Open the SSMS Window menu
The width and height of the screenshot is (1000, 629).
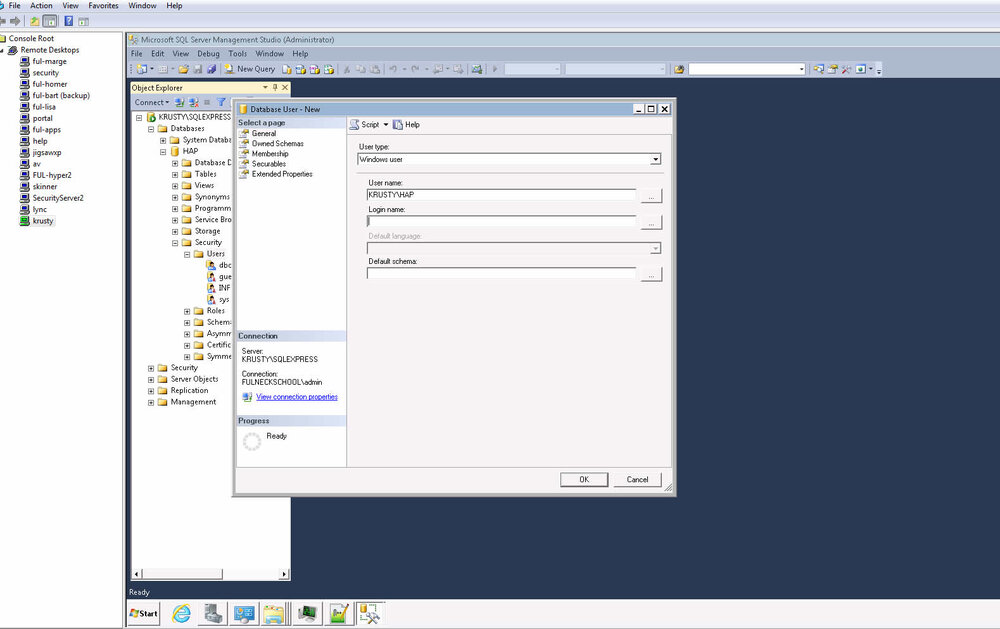pyautogui.click(x=269, y=54)
